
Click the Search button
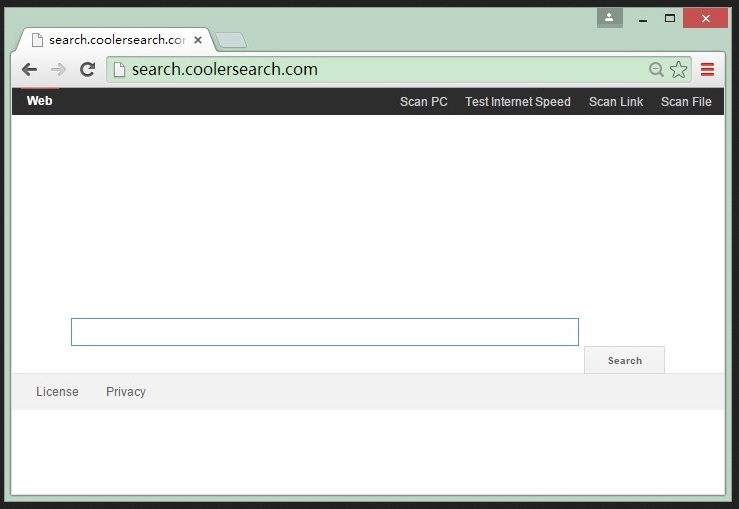[x=624, y=360]
